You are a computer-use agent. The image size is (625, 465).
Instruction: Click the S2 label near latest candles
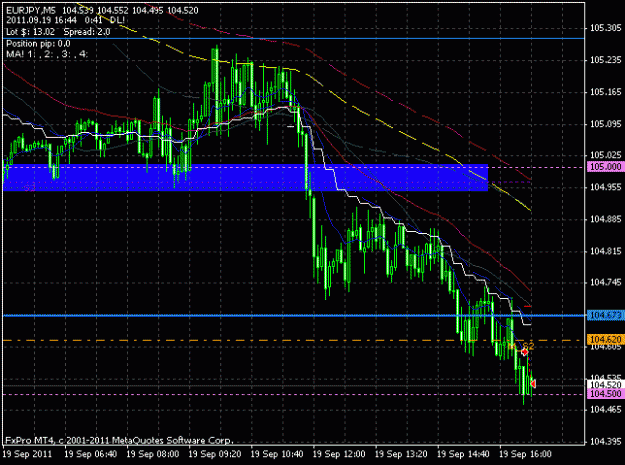(528, 345)
